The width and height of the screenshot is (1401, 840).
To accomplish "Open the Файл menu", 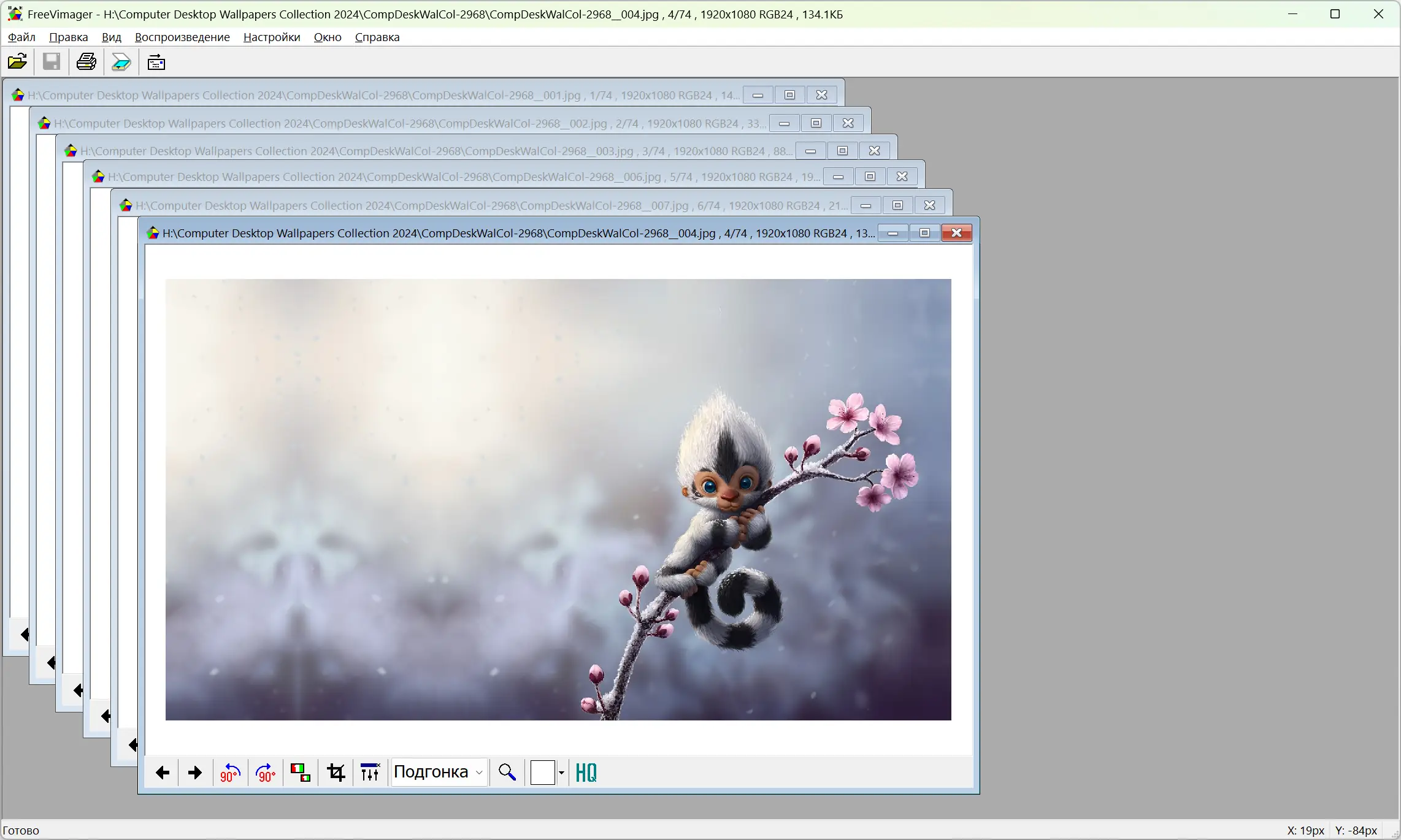I will (21, 37).
